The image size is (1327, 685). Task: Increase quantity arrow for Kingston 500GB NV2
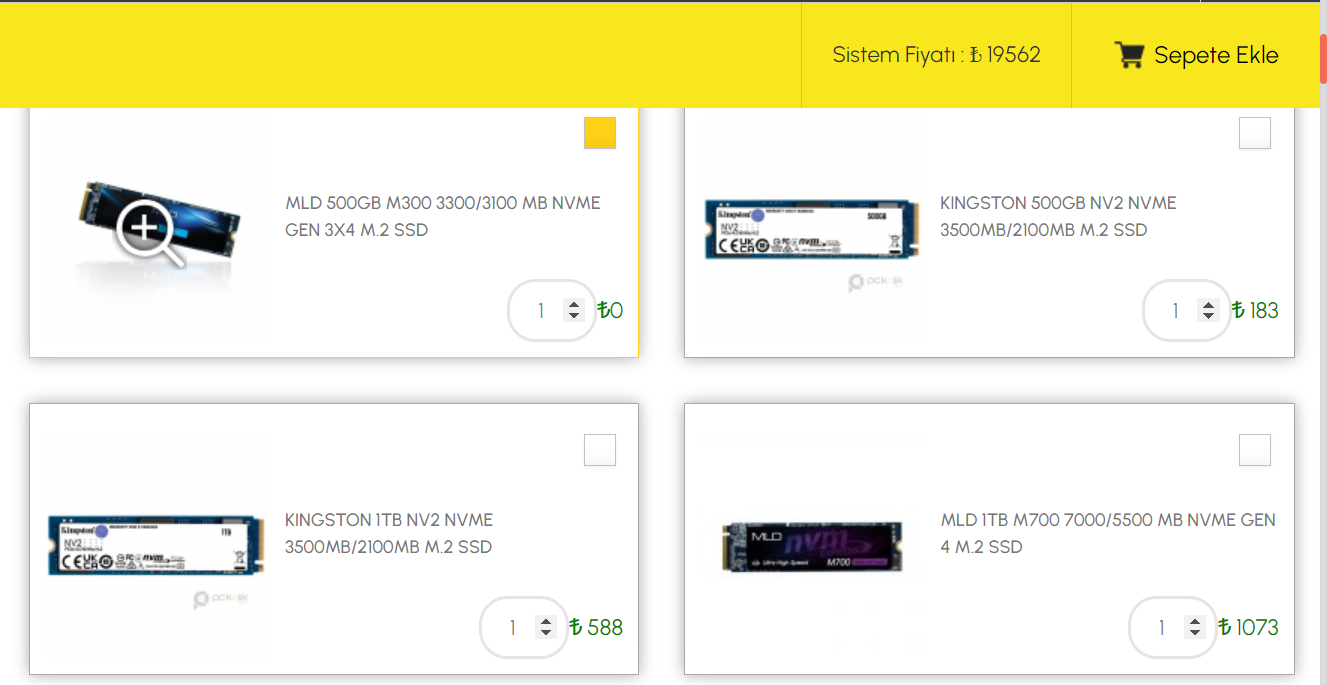(1208, 305)
